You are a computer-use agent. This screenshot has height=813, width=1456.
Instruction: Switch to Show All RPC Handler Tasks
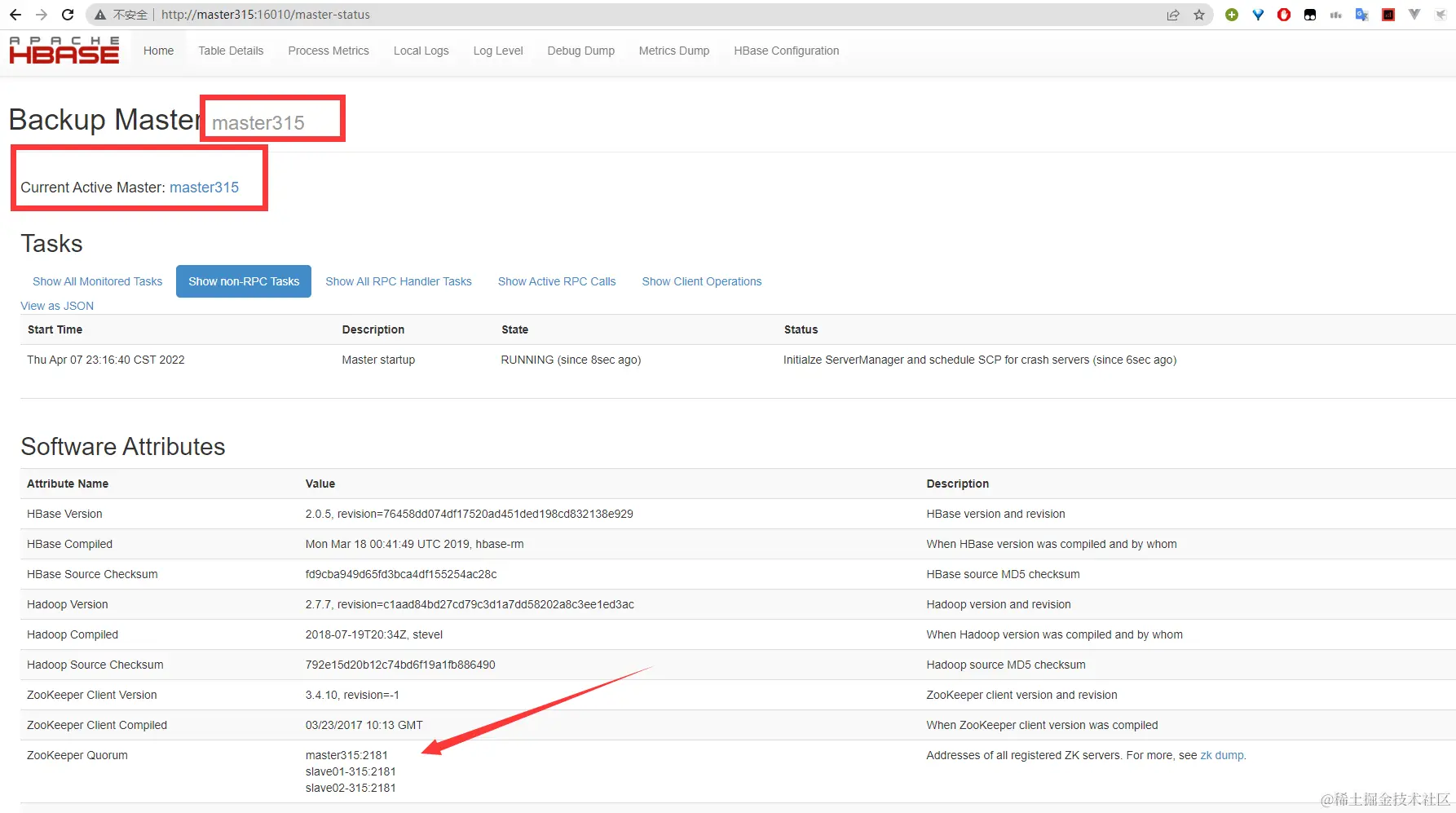click(399, 281)
